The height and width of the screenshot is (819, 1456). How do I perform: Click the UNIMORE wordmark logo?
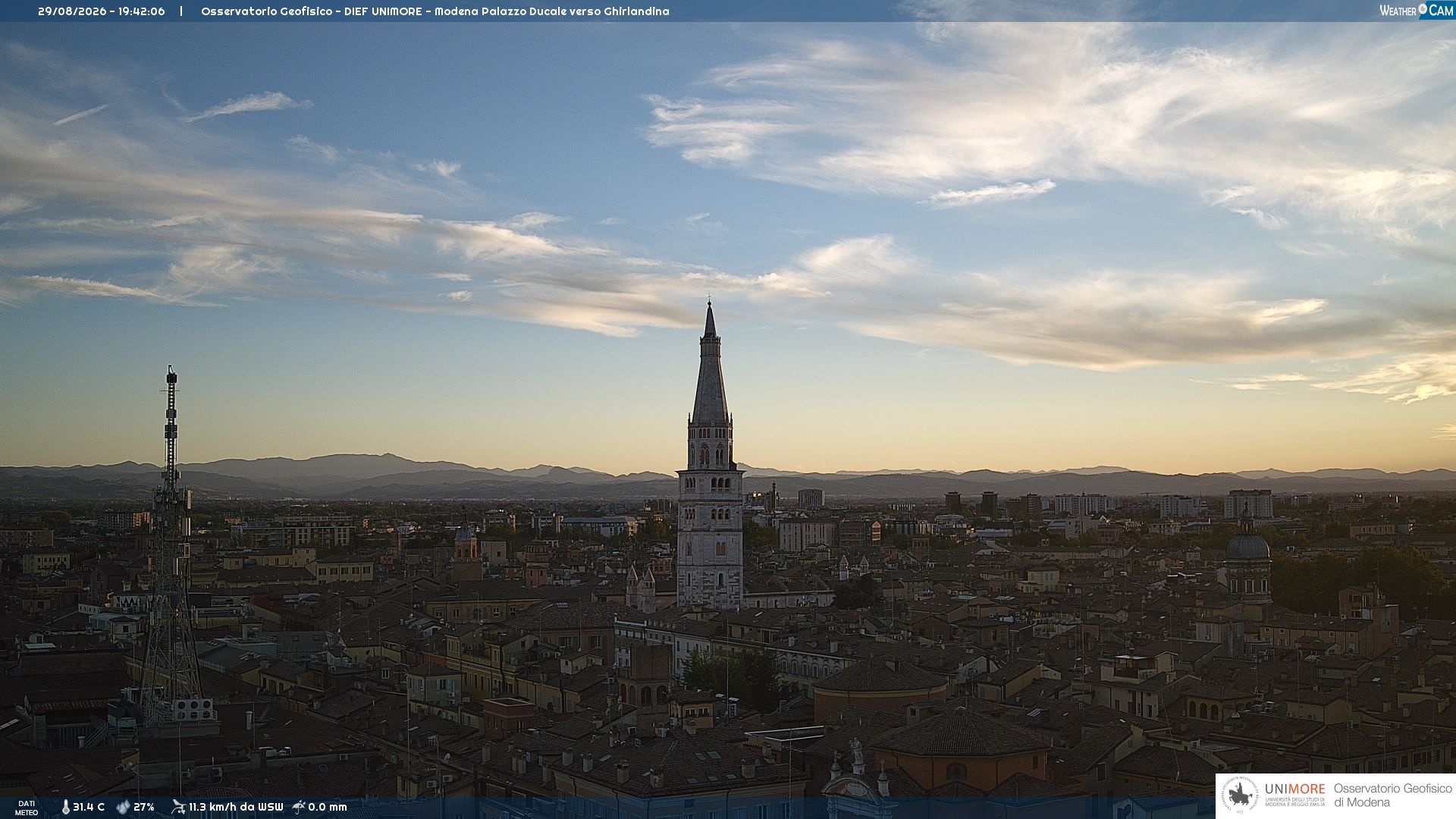click(x=1294, y=789)
